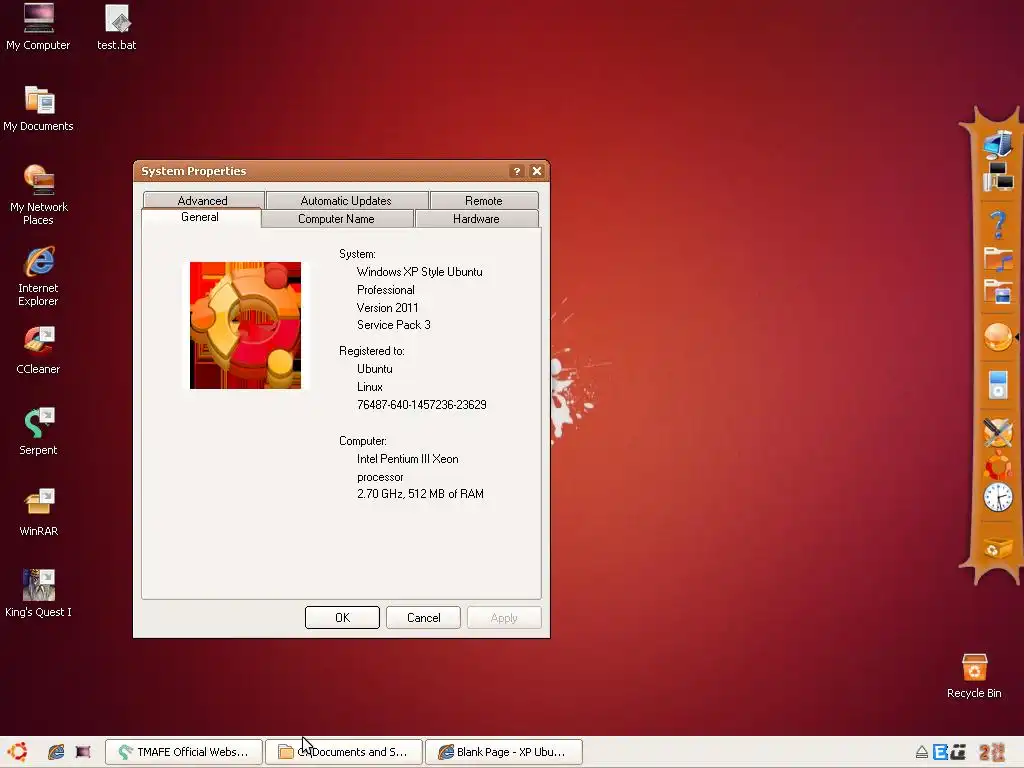
Task: Click the computer icon in side dock
Action: point(998,144)
